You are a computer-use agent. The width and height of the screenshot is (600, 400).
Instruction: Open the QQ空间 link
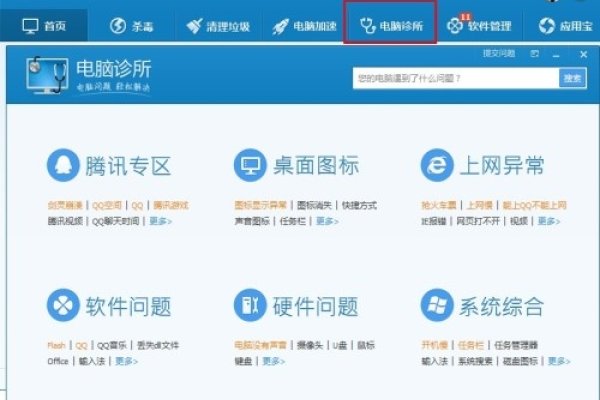point(107,206)
